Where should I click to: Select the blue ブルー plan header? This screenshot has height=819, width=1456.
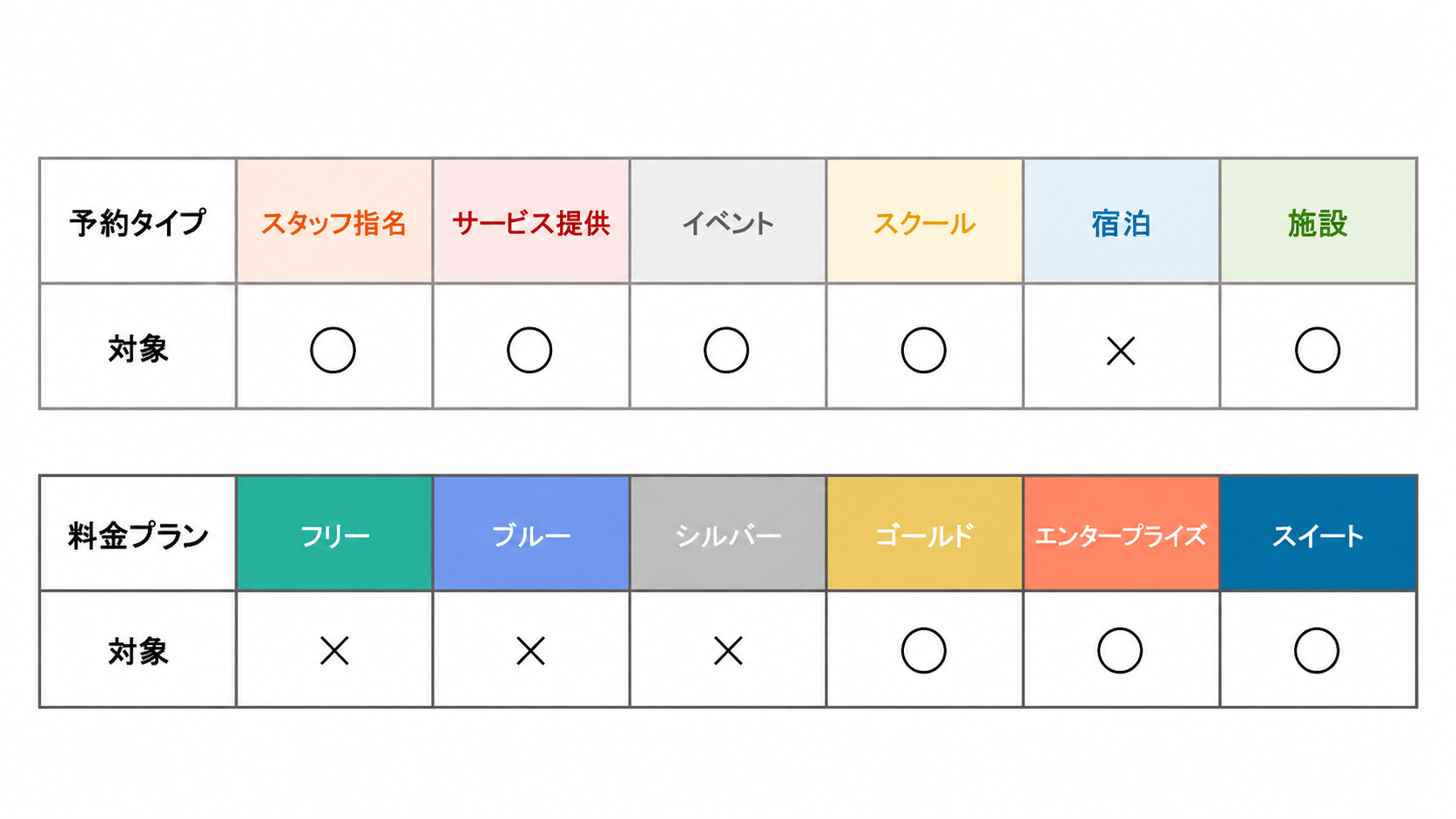pos(531,534)
